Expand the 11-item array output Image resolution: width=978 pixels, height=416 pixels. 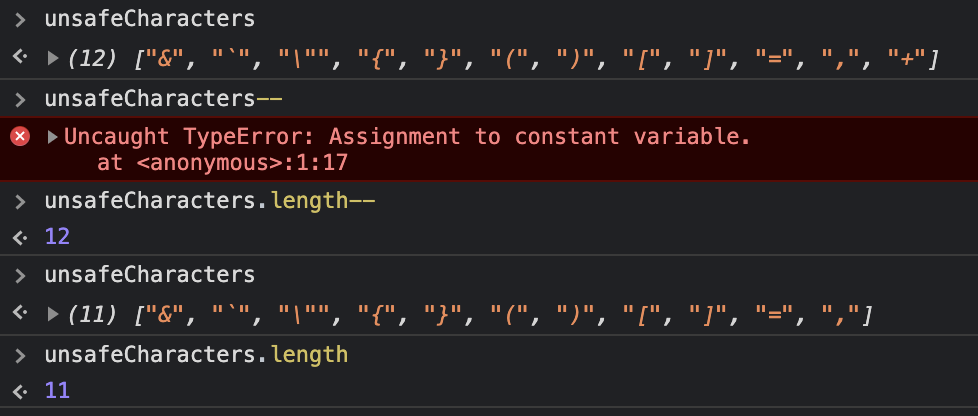point(53,315)
